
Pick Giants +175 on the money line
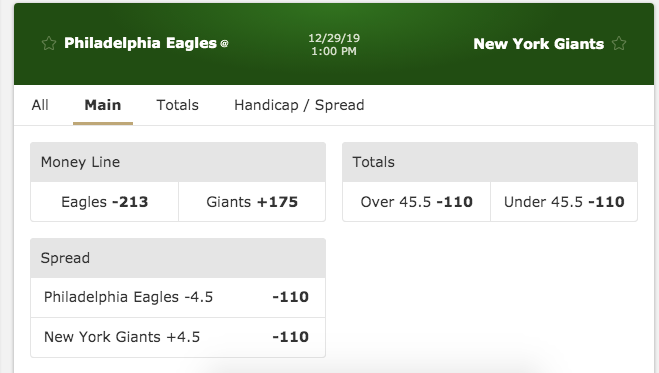252,202
